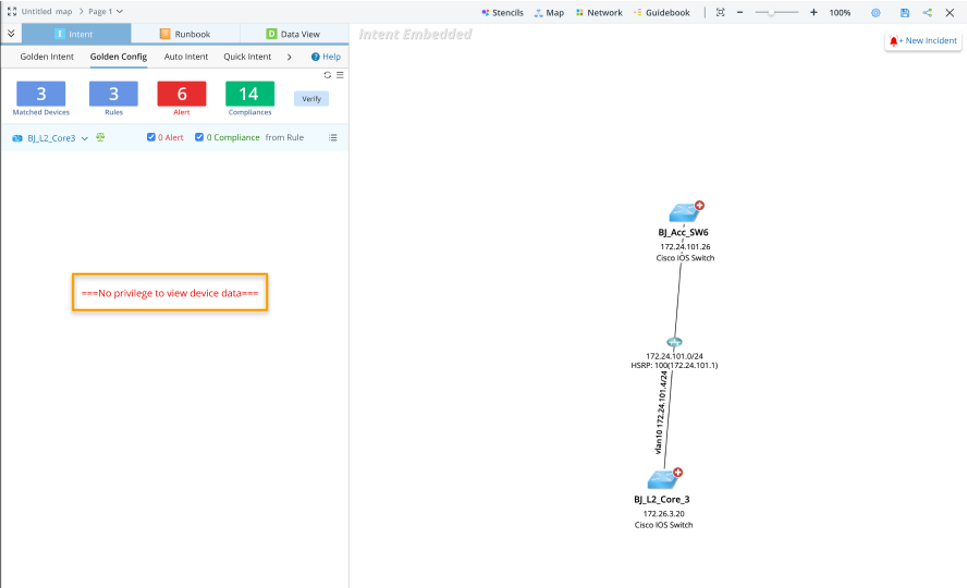Toggle the 0 Alert checkbox

(x=151, y=137)
